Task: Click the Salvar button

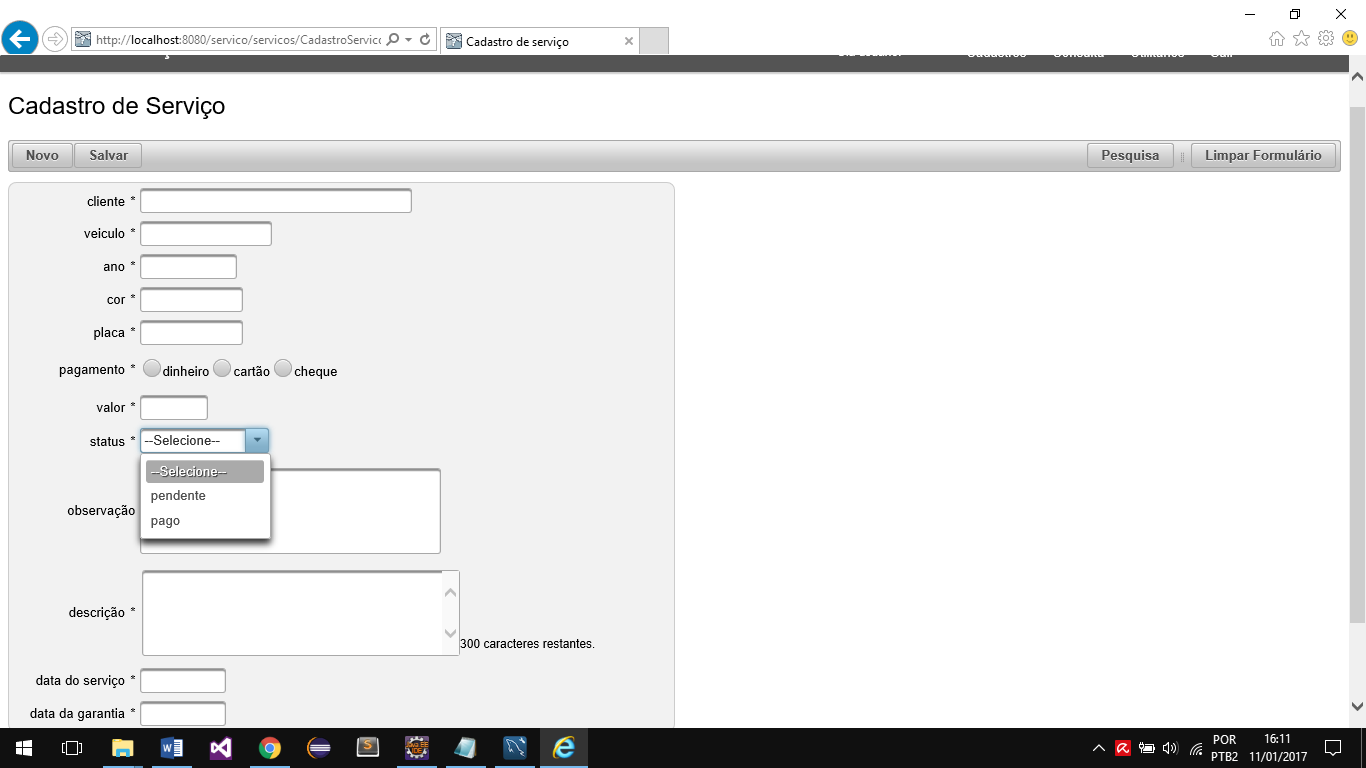Action: [108, 155]
